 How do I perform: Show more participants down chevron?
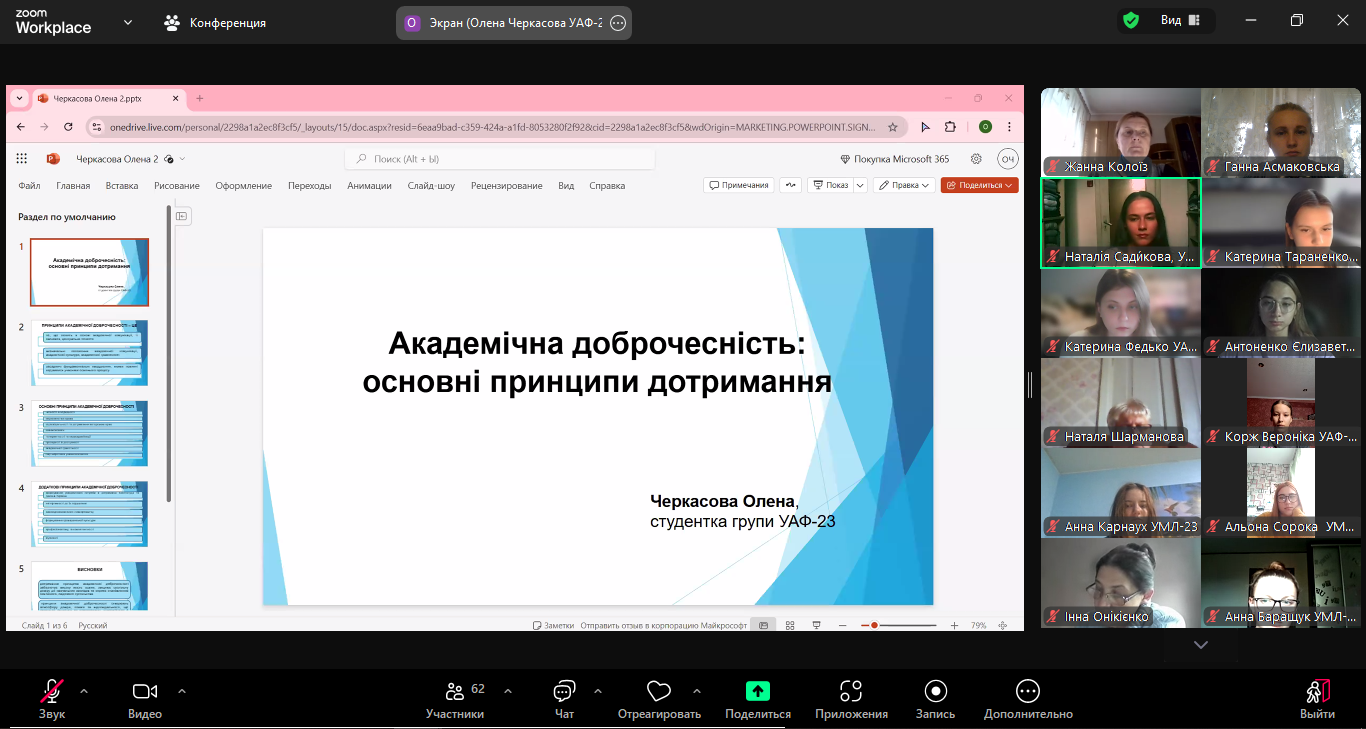click(x=1201, y=645)
